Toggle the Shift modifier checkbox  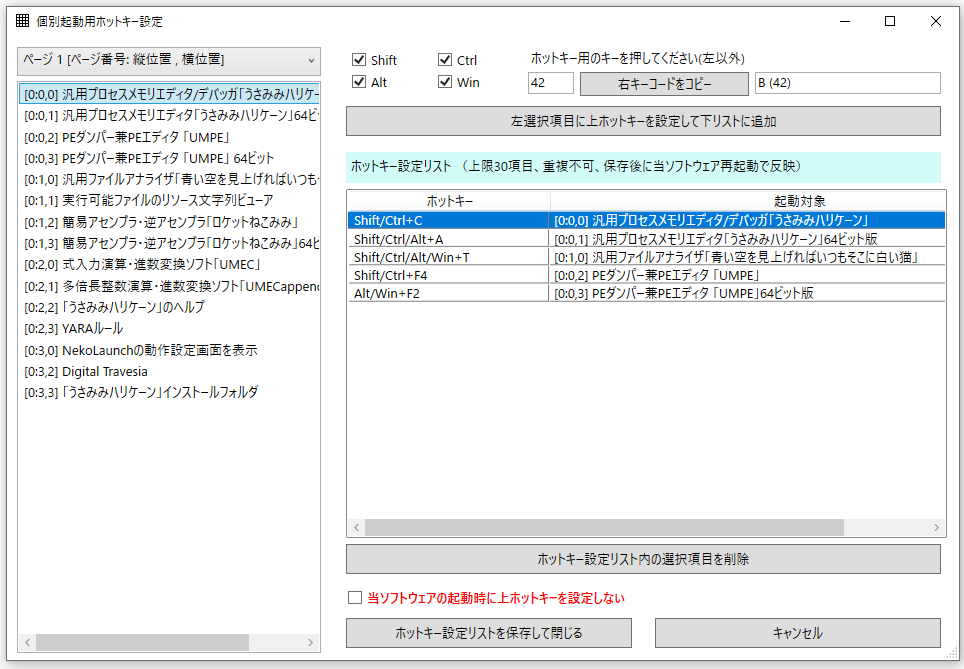[359, 60]
